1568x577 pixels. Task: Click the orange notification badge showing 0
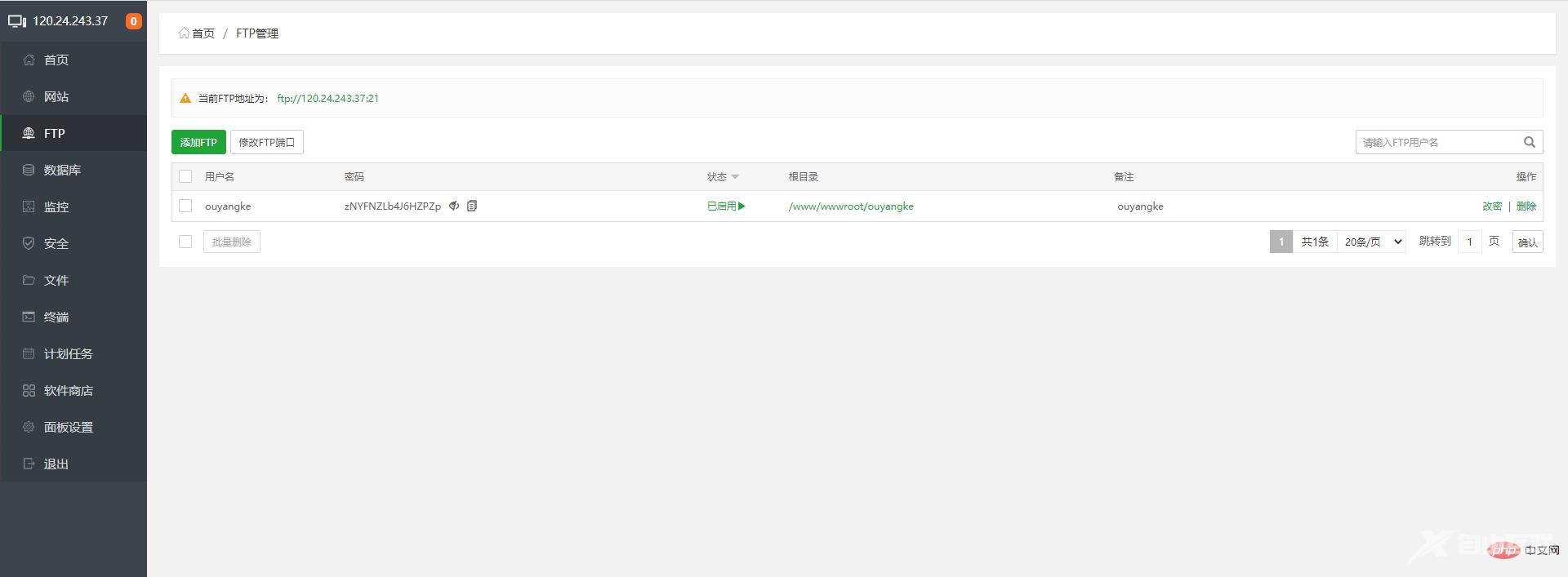pos(133,21)
